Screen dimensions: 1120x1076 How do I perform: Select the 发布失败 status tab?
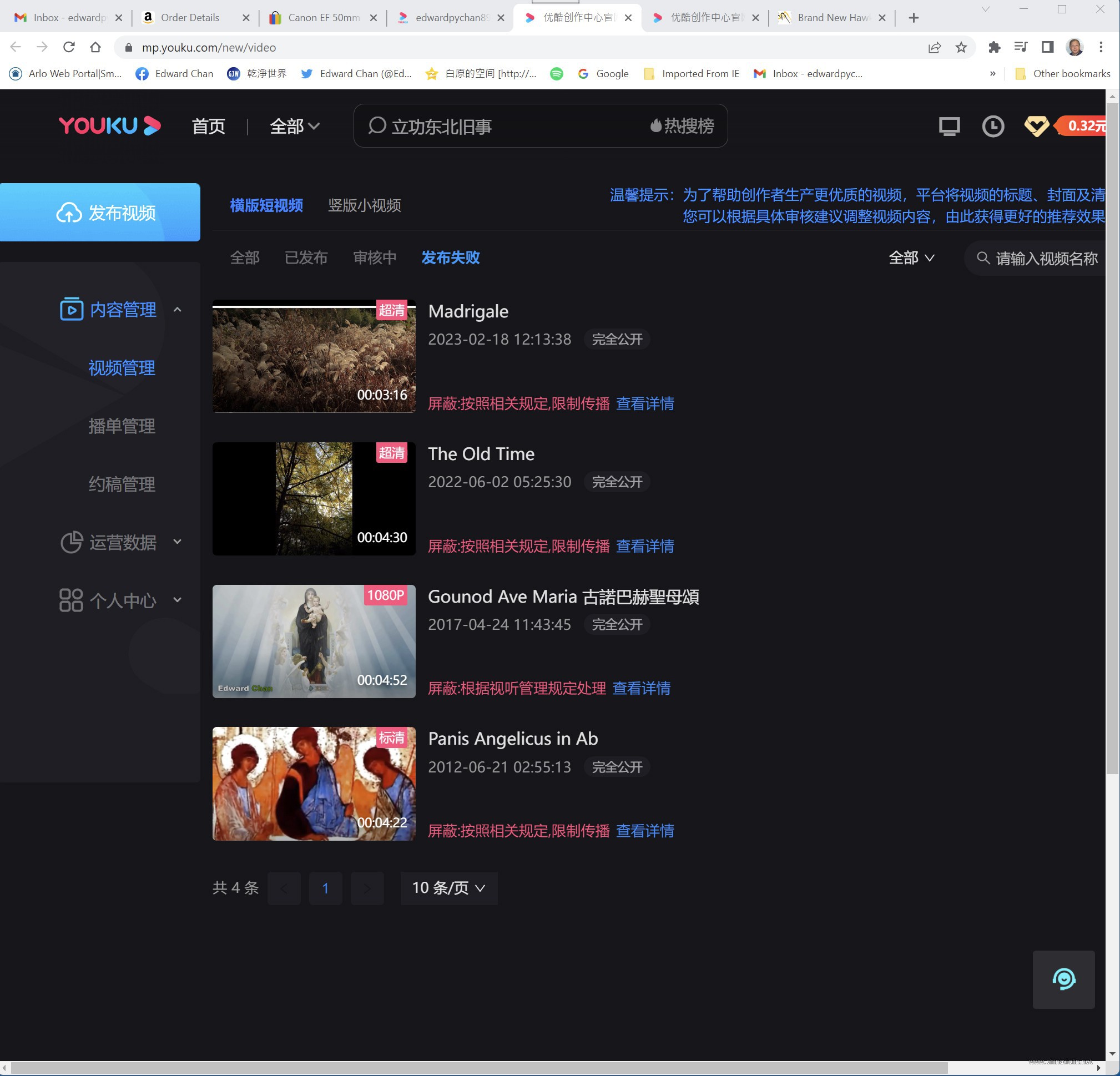click(450, 257)
